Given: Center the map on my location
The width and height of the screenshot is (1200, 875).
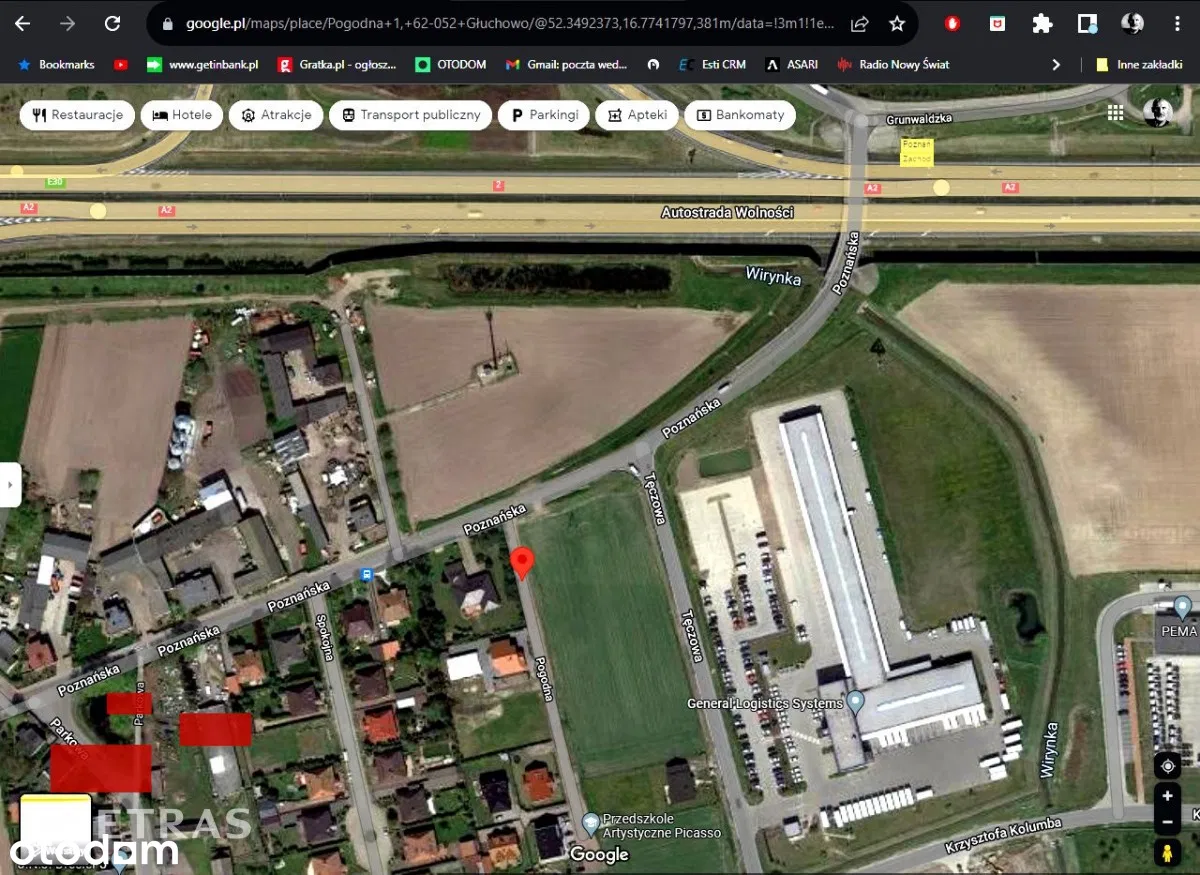Looking at the screenshot, I should click(1167, 766).
